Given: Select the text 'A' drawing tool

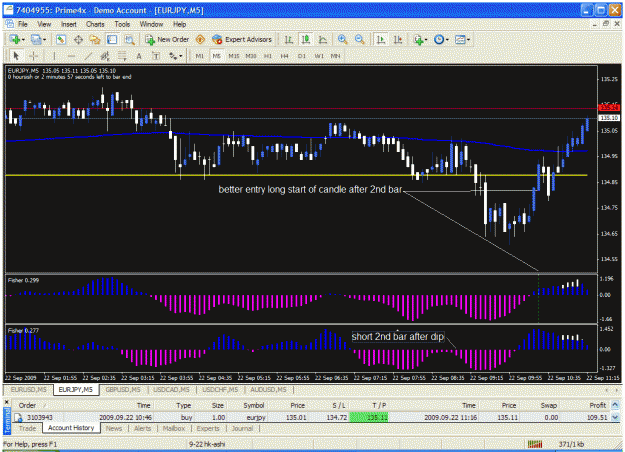Looking at the screenshot, I should point(139,56).
